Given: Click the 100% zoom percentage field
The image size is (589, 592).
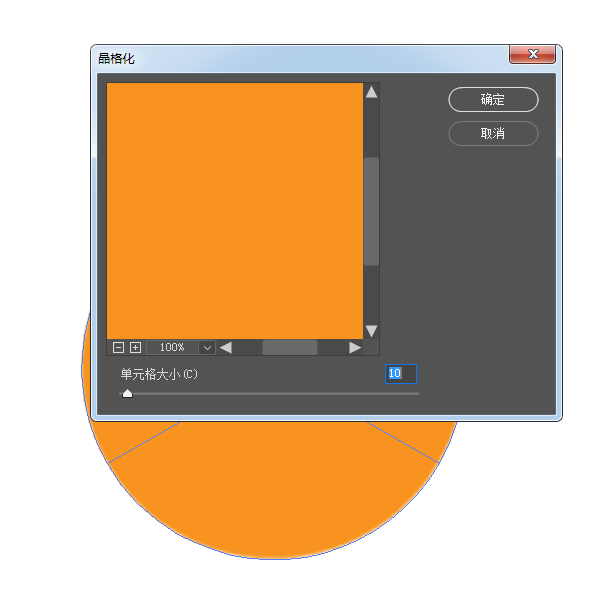Looking at the screenshot, I should pyautogui.click(x=172, y=347).
